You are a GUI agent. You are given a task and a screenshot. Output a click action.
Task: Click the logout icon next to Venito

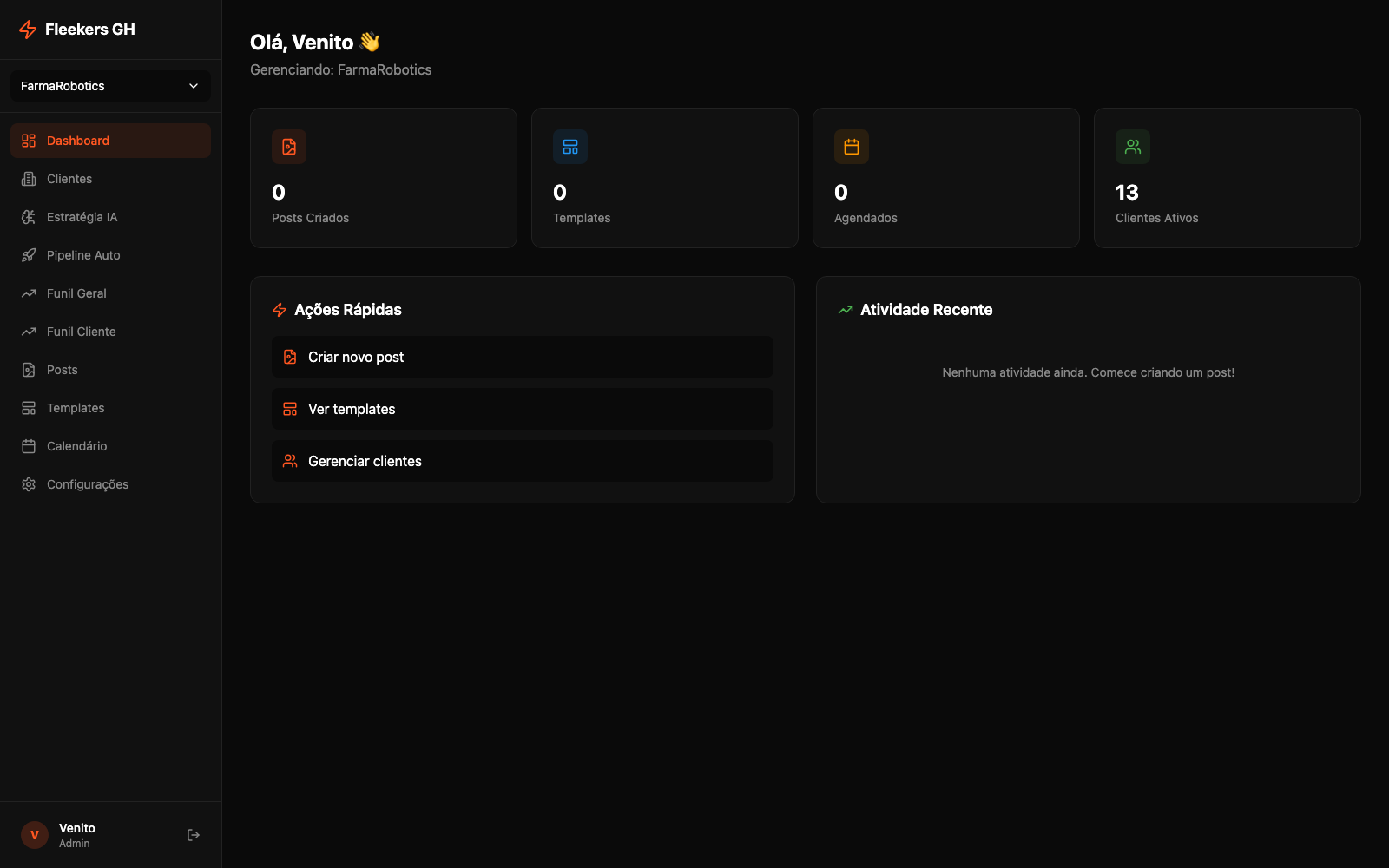(194, 835)
